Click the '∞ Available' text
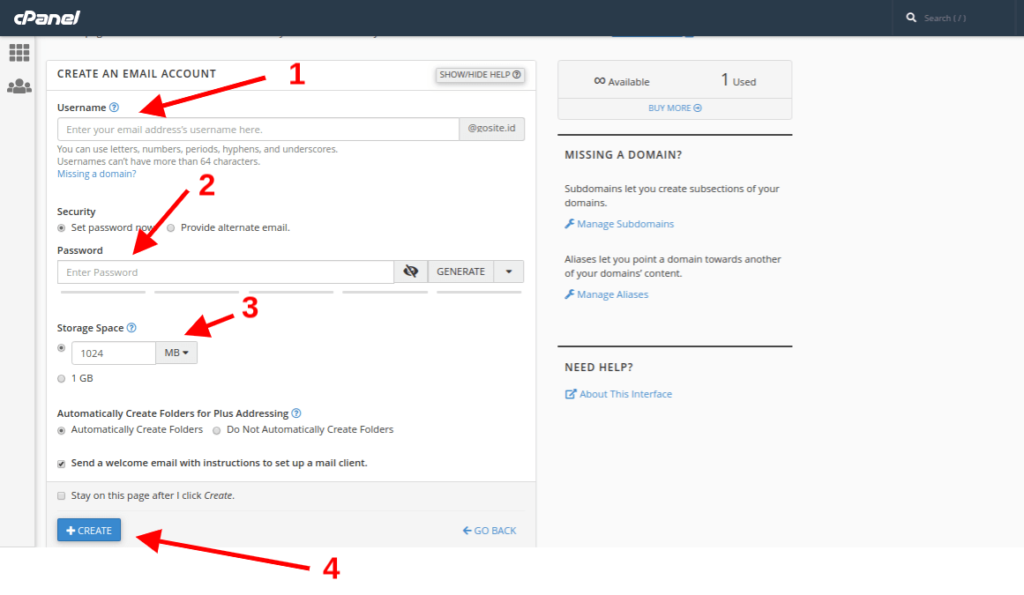The height and width of the screenshot is (595, 1024). (x=621, y=82)
